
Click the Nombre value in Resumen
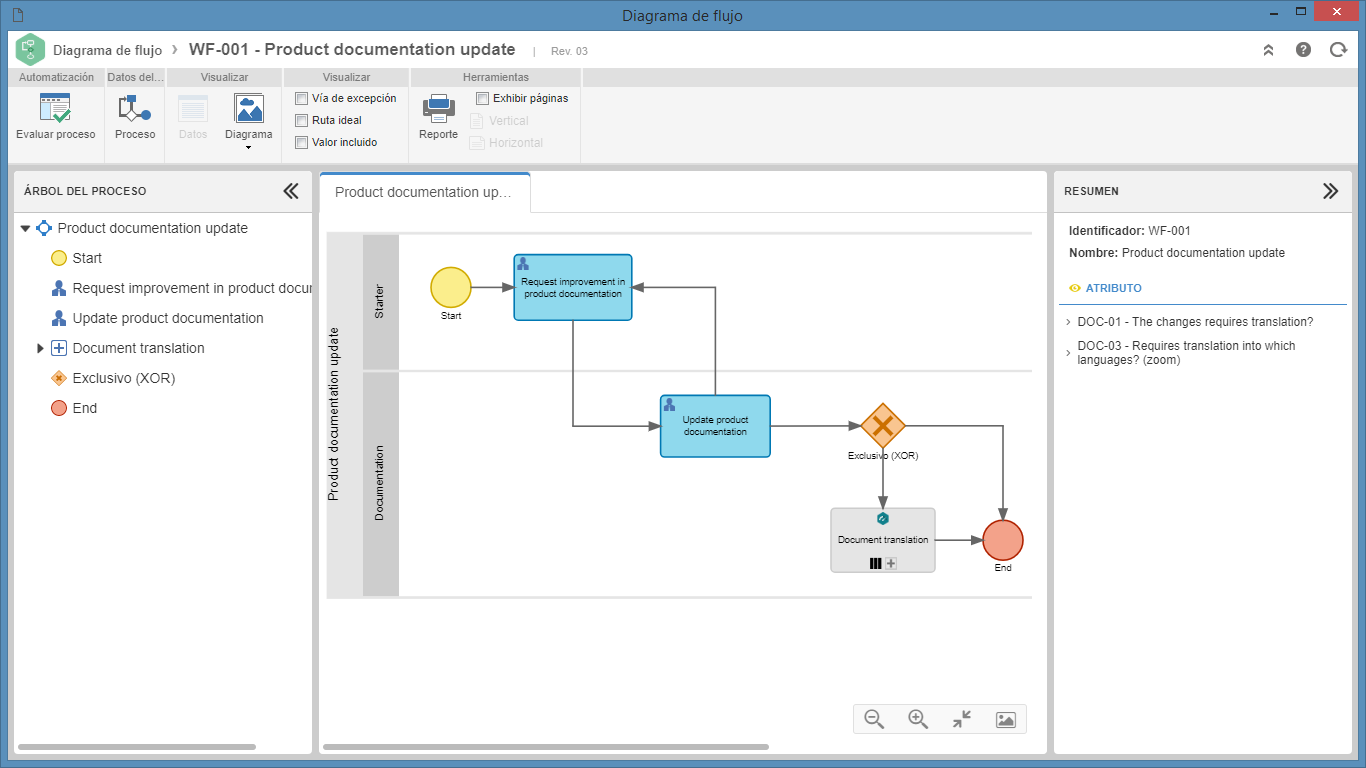[x=1203, y=253]
